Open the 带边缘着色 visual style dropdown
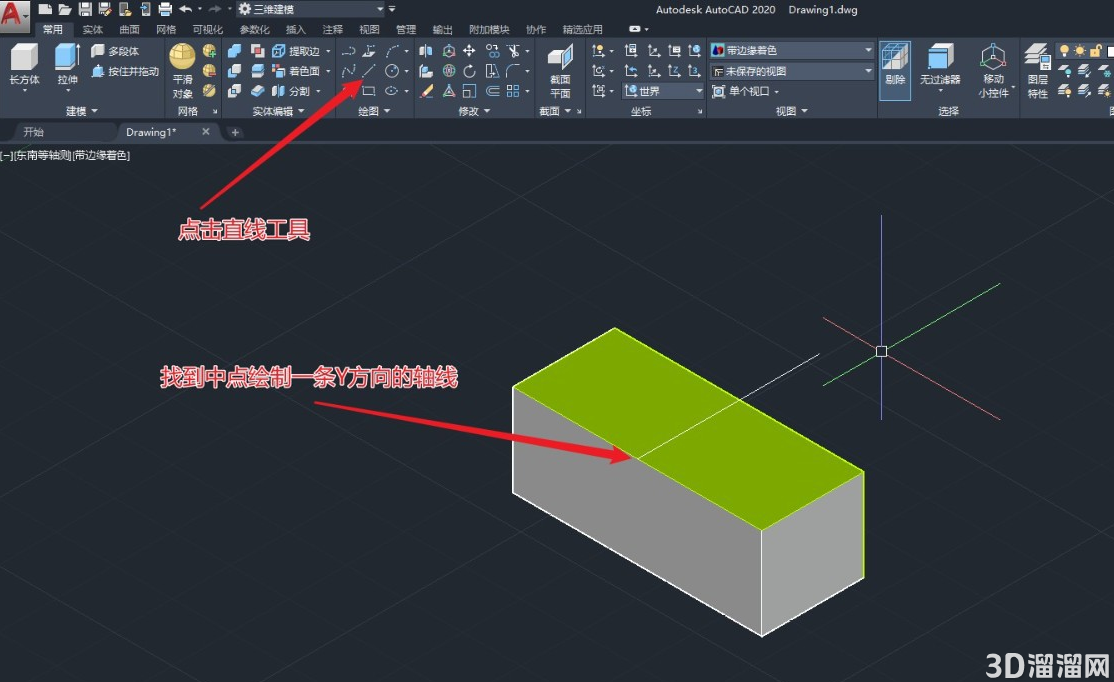This screenshot has height=682, width=1114. [791, 50]
